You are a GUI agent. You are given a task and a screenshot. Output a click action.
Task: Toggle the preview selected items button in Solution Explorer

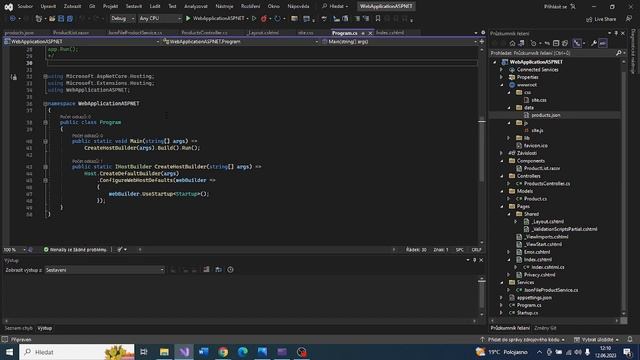[x=603, y=43]
